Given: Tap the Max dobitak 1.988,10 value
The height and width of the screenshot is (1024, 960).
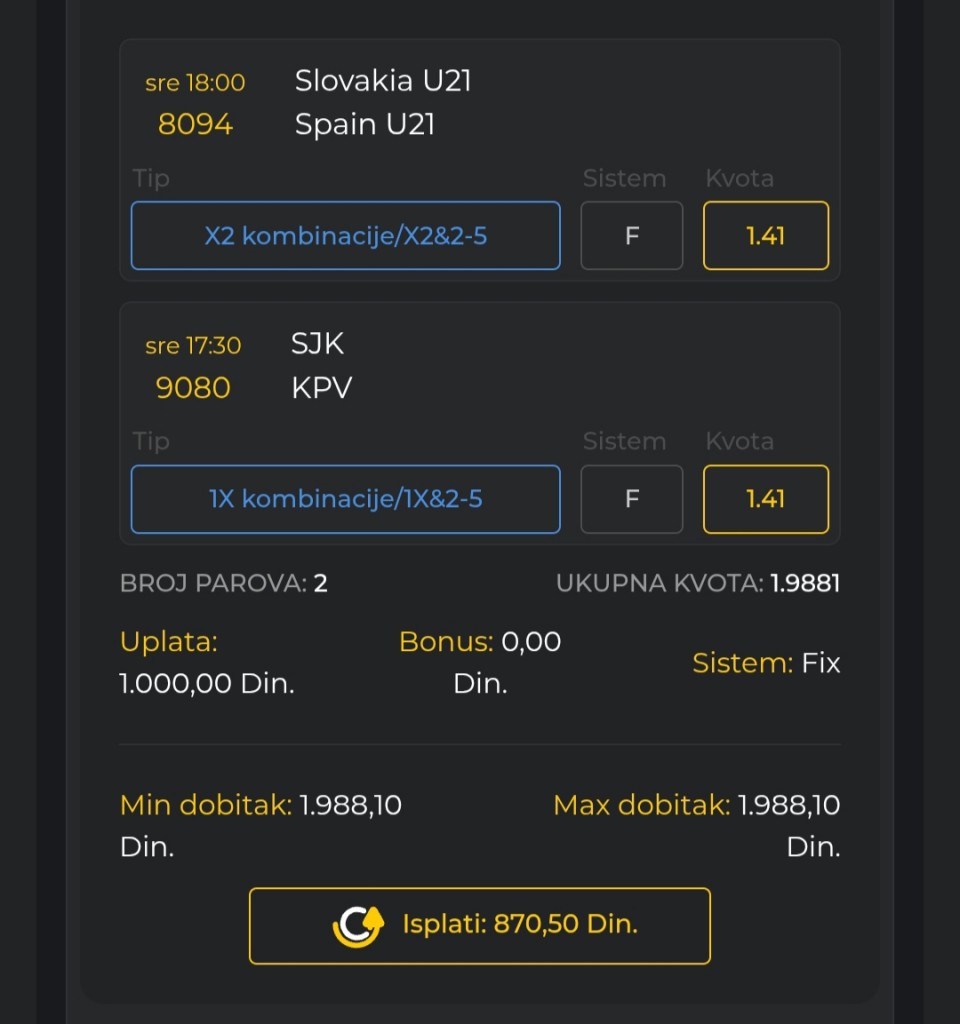Looking at the screenshot, I should pos(788,805).
